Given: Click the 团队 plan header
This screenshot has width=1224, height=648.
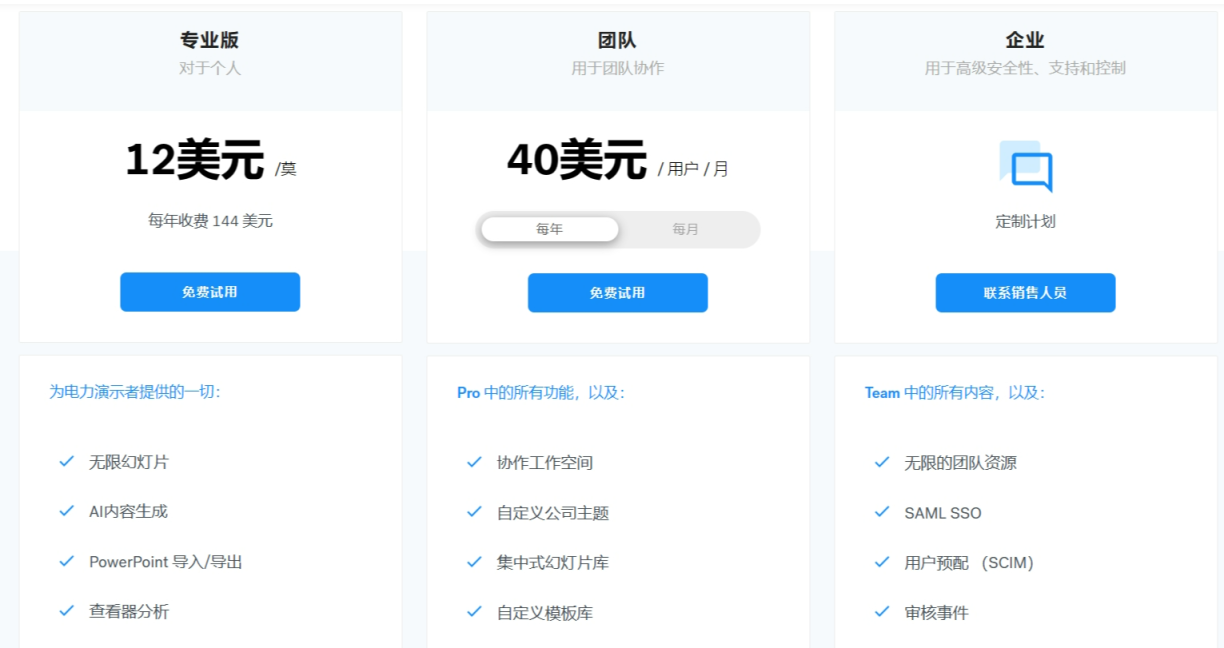Looking at the screenshot, I should 617,41.
